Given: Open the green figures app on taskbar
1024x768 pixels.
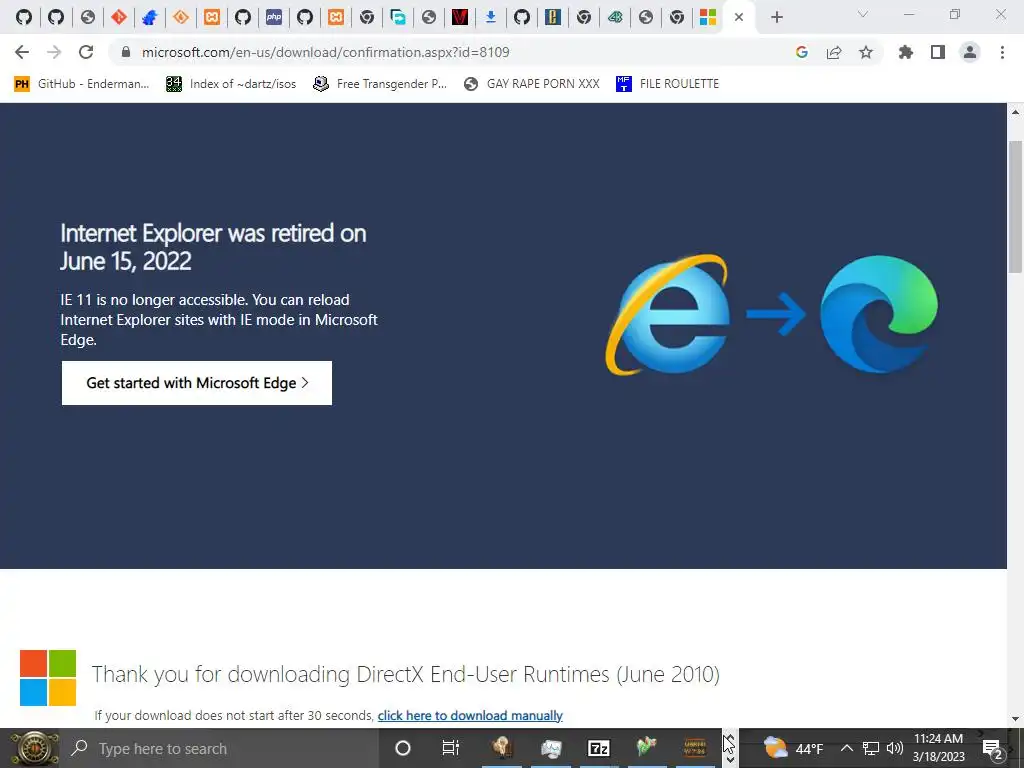Looking at the screenshot, I should coord(646,748).
